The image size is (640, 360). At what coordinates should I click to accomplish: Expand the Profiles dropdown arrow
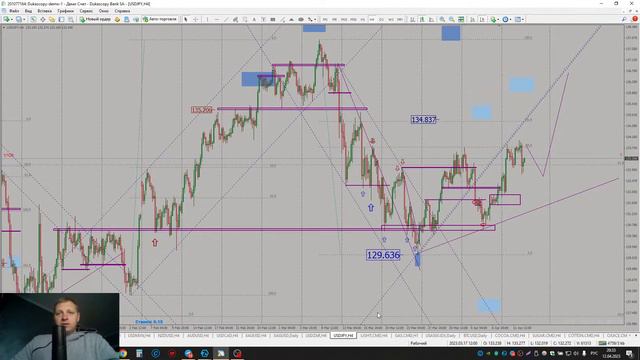click(x=24, y=19)
